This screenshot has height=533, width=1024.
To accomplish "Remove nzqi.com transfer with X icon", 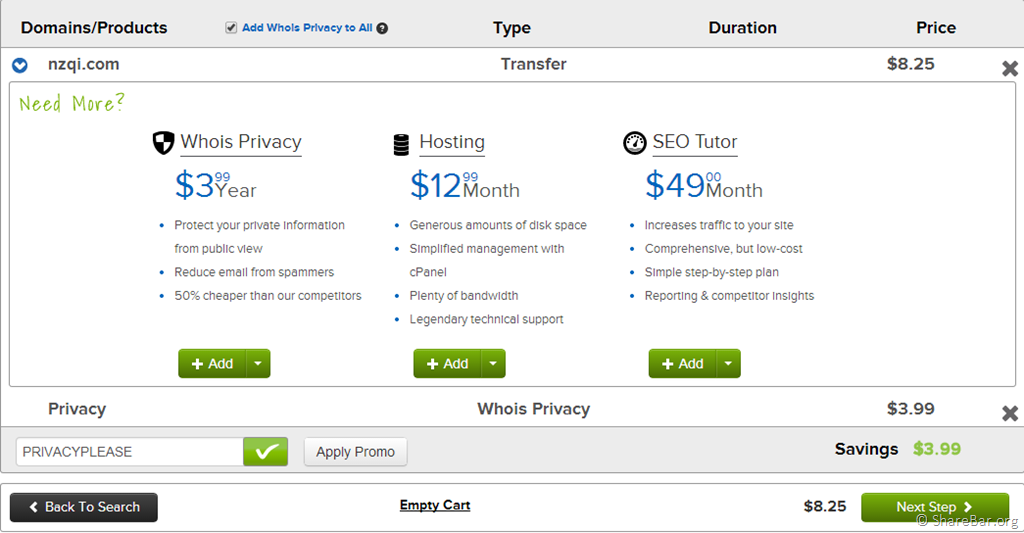I will tap(1009, 69).
